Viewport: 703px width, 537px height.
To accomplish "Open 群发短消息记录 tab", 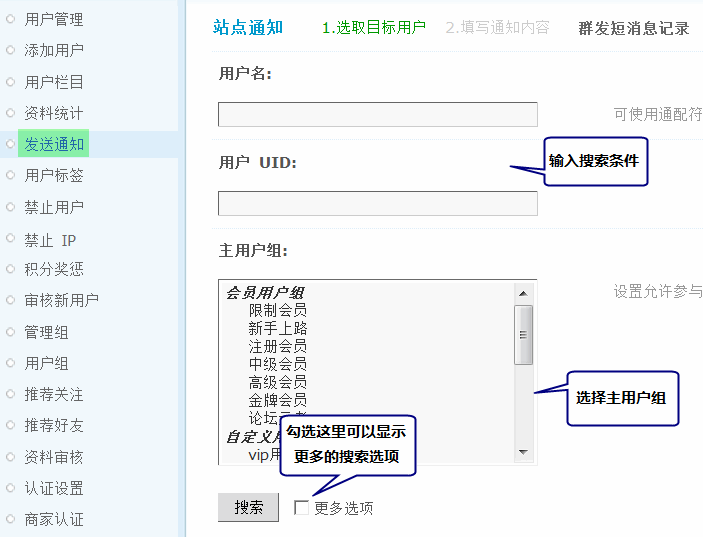I will coord(634,28).
